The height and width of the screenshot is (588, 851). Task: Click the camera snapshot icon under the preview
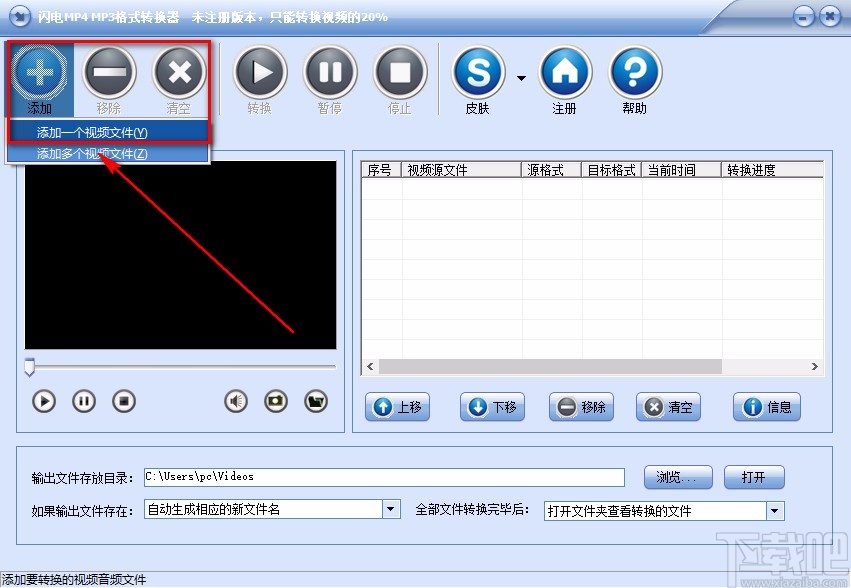(x=275, y=400)
